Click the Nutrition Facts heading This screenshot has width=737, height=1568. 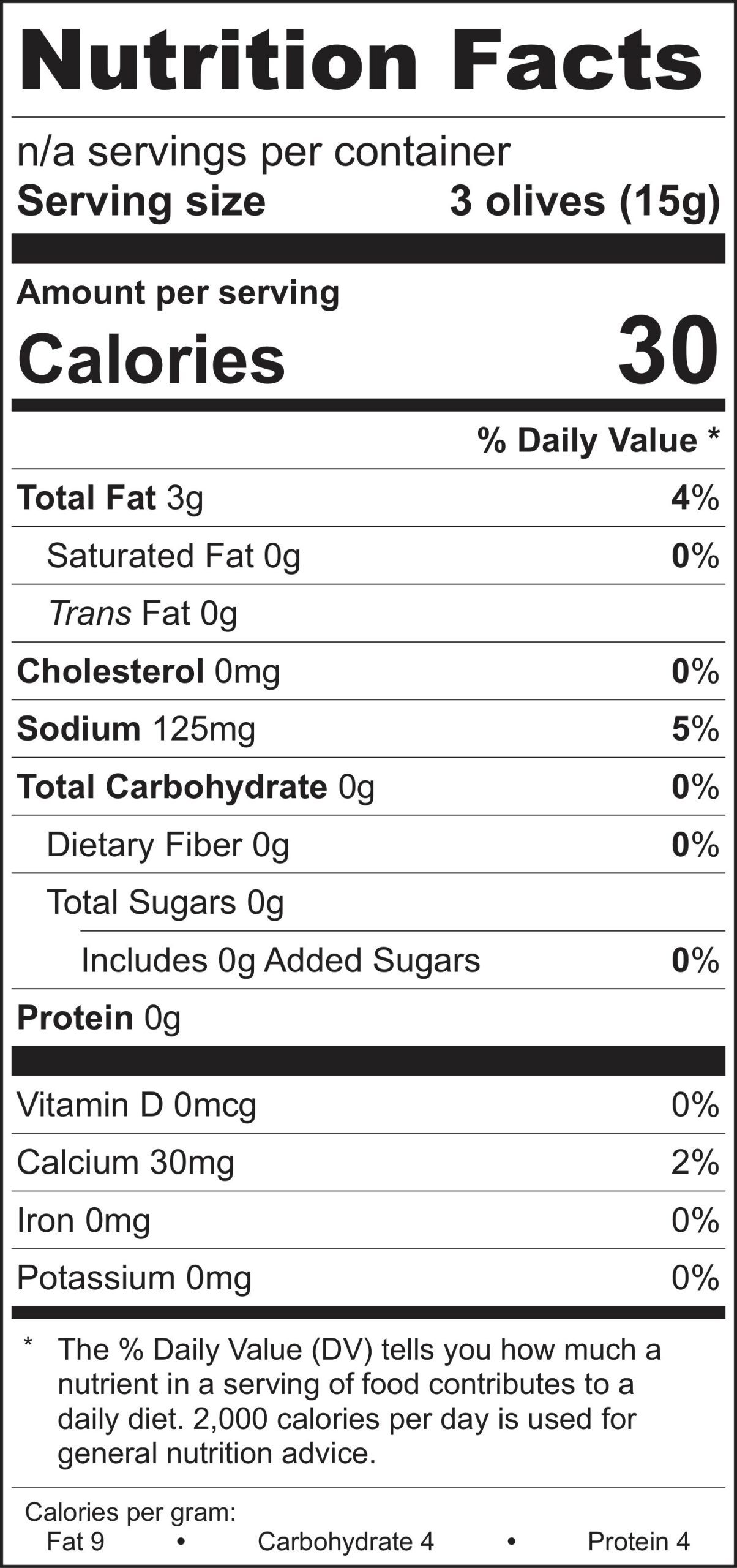(x=361, y=61)
